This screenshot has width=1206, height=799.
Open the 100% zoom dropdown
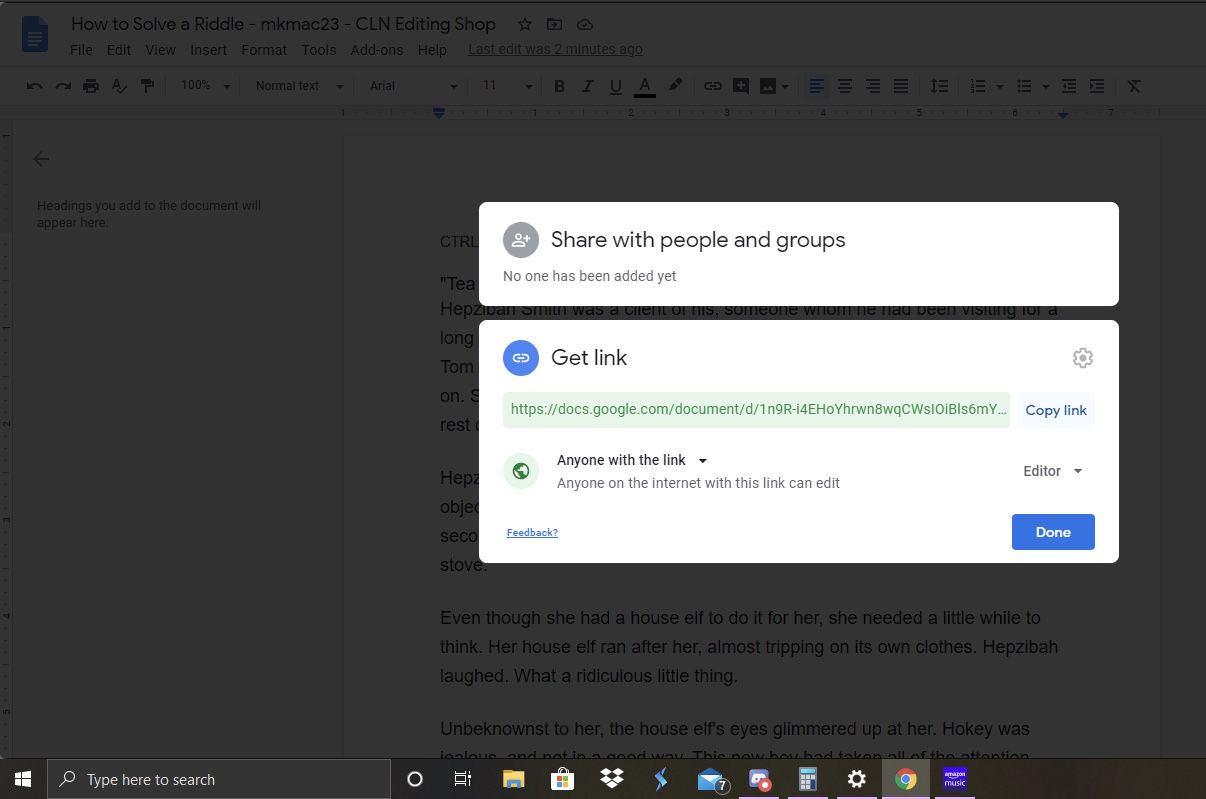205,86
